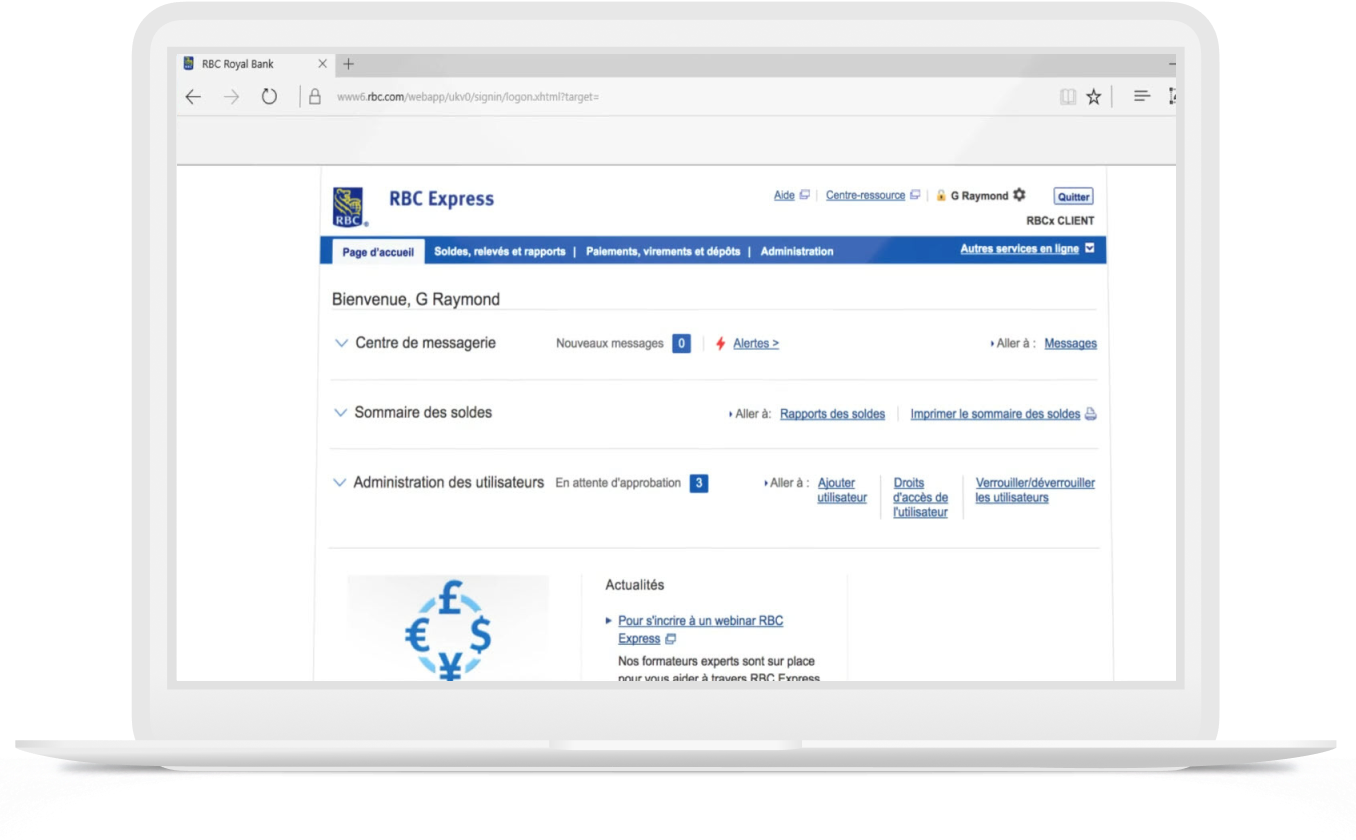This screenshot has width=1356, height=840.
Task: Click the browser address bar URL
Action: pos(467,97)
